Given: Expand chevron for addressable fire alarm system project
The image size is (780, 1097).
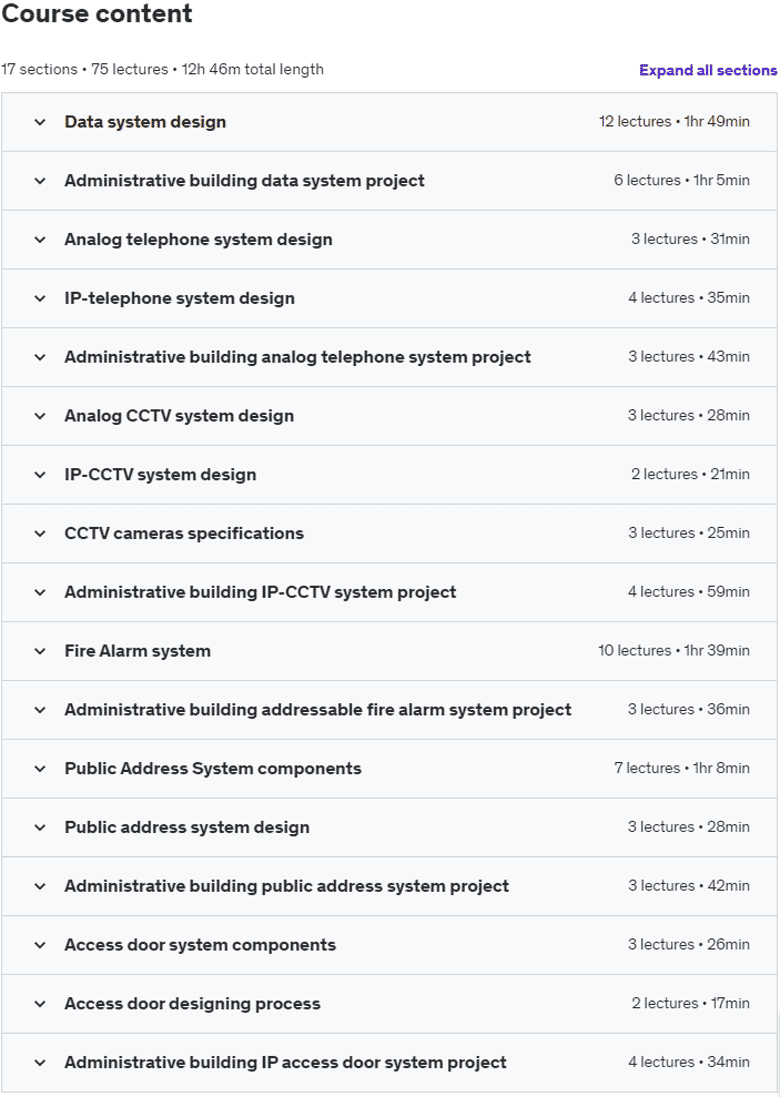Looking at the screenshot, I should 40,709.
